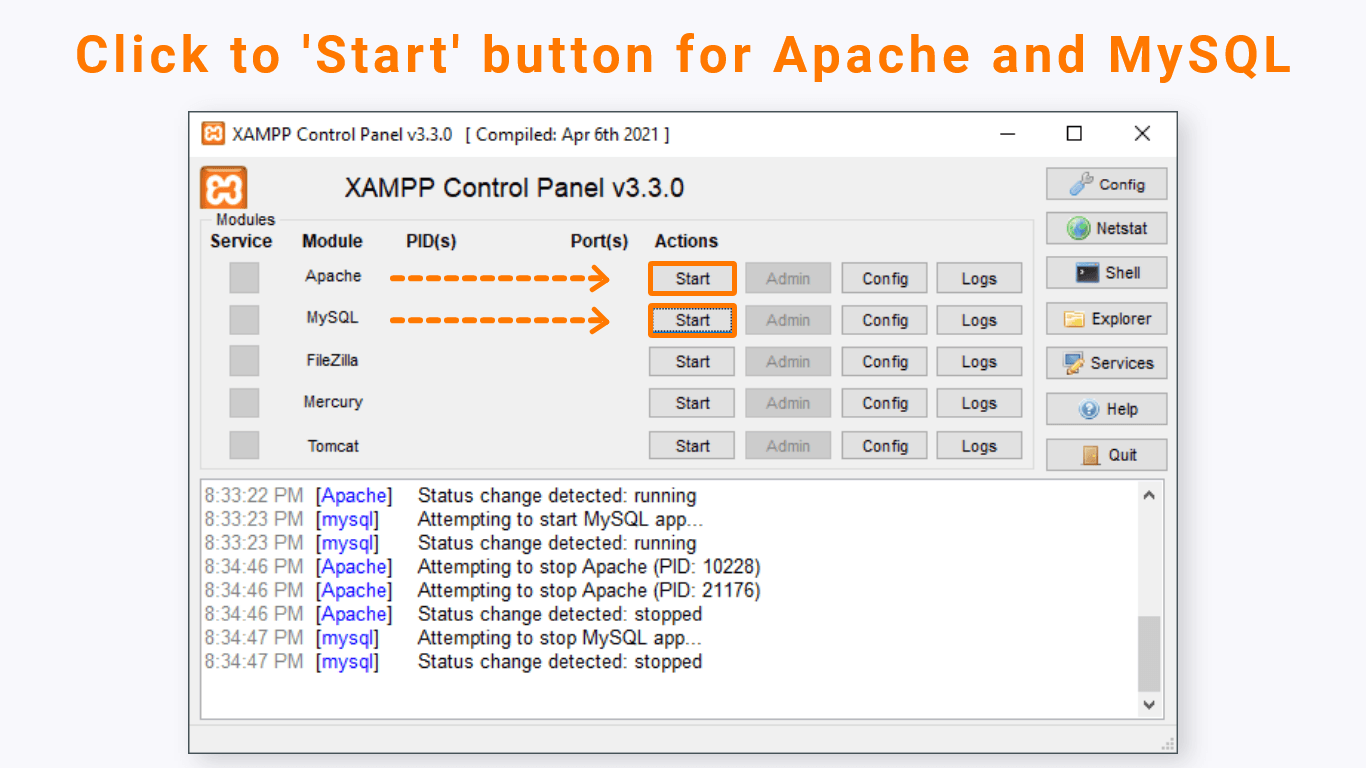Click the Admin button in the Apache row
1366x768 pixels.
788,279
